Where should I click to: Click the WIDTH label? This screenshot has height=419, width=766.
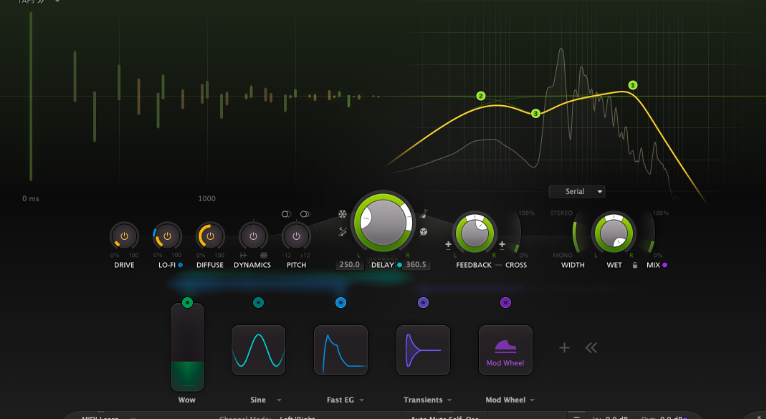[x=573, y=265]
